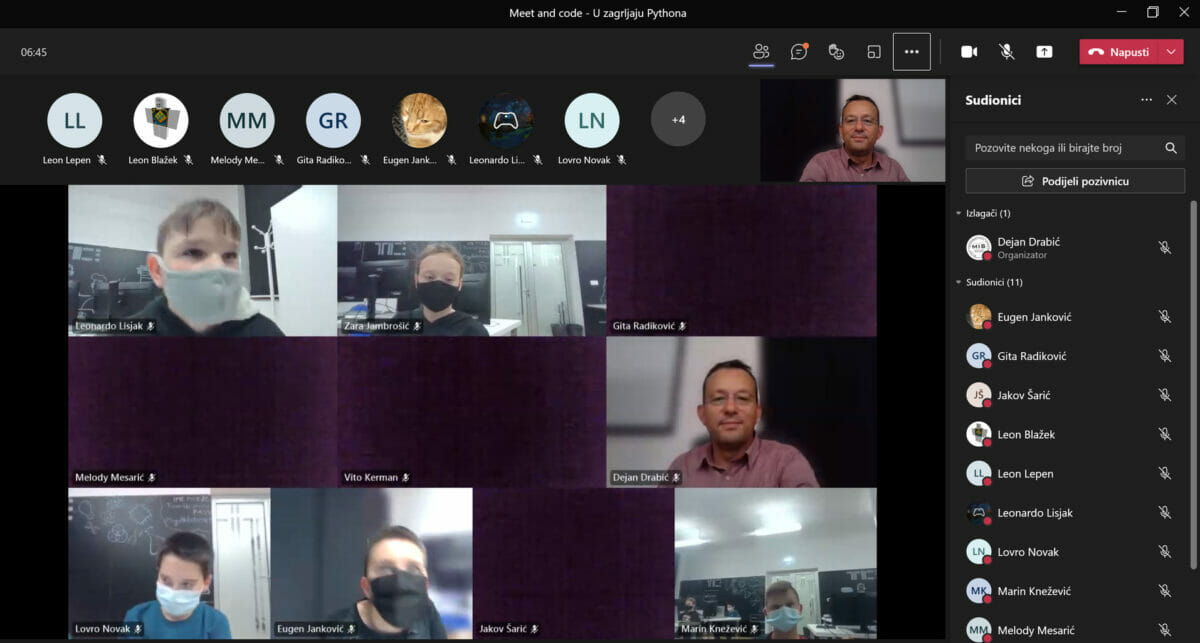
Task: Select Jakov Šarić in the participants list
Action: coord(1023,395)
